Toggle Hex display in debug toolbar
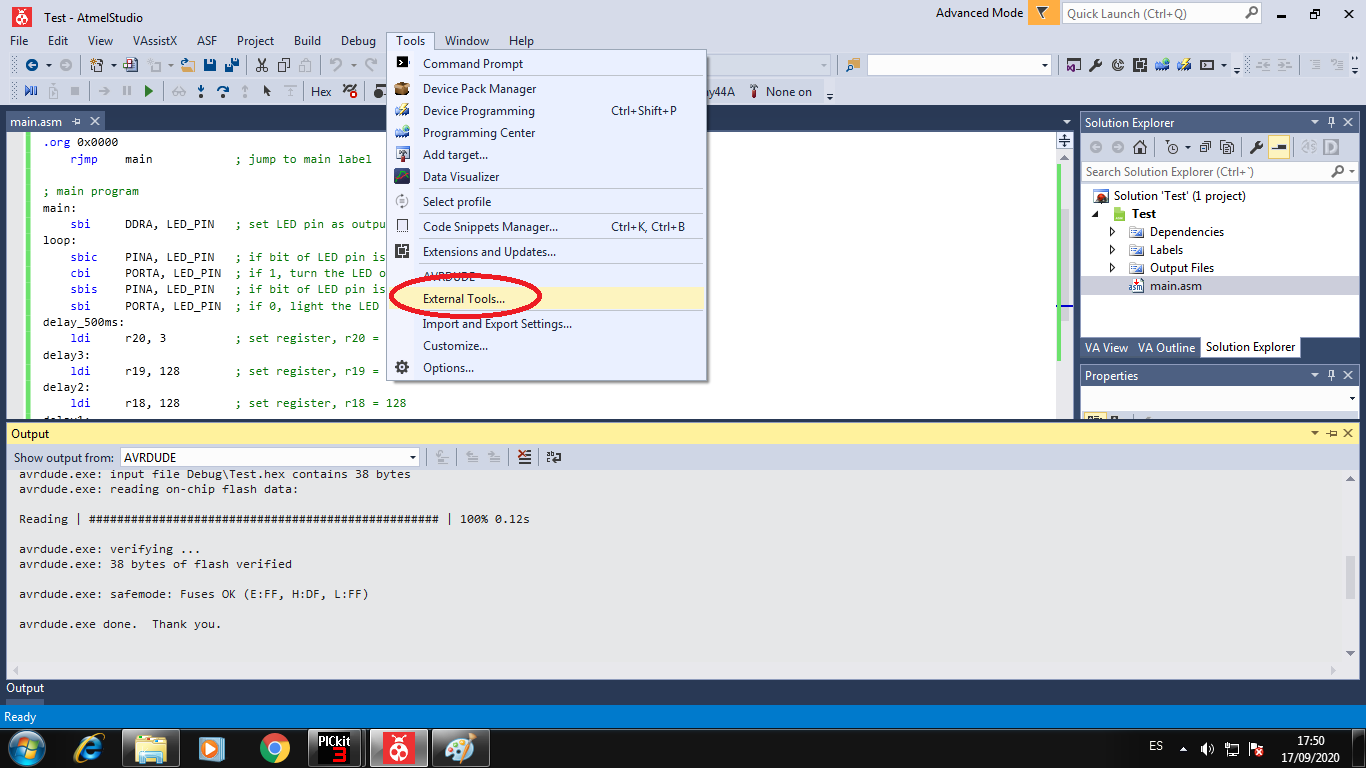 pos(321,91)
